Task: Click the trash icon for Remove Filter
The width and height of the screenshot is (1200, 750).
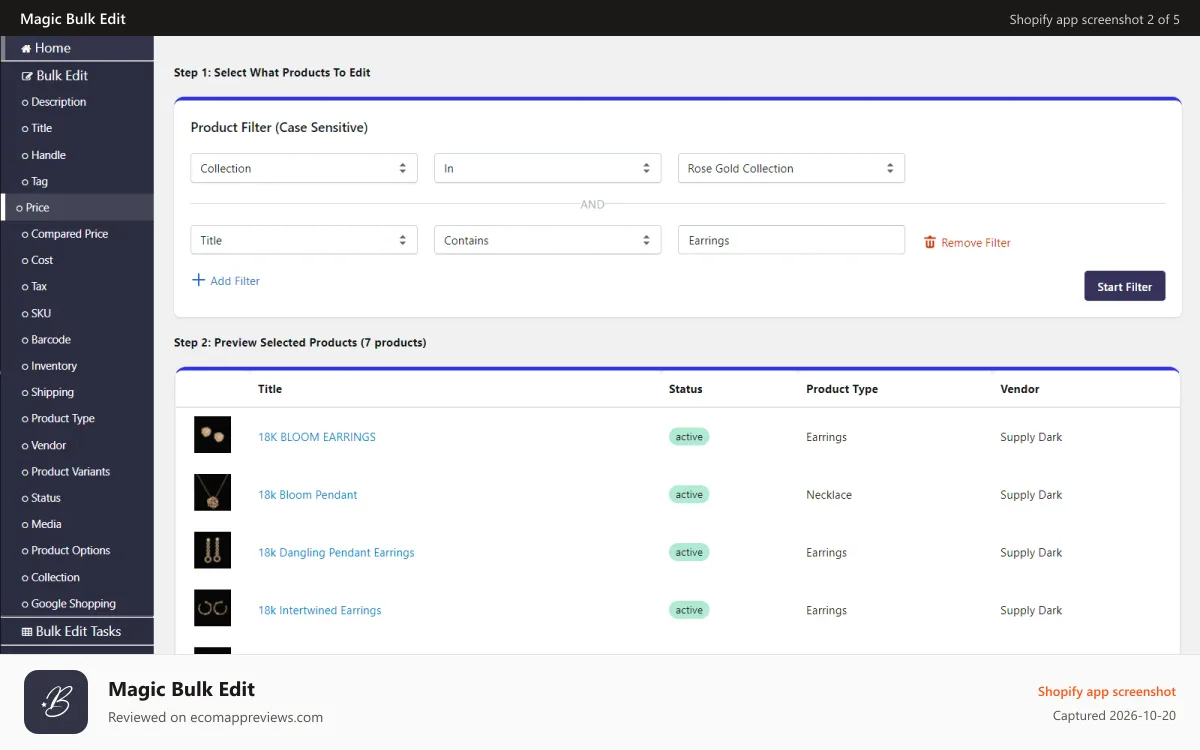Action: tap(930, 242)
